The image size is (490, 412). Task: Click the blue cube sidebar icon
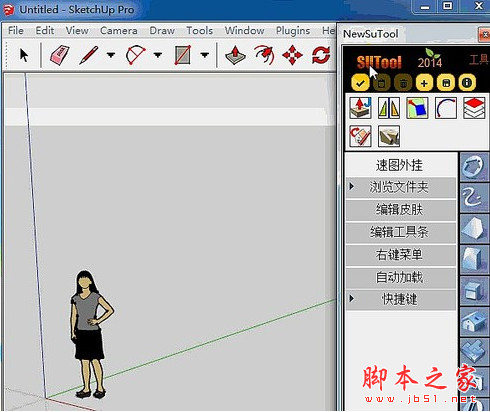pyautogui.click(x=475, y=290)
